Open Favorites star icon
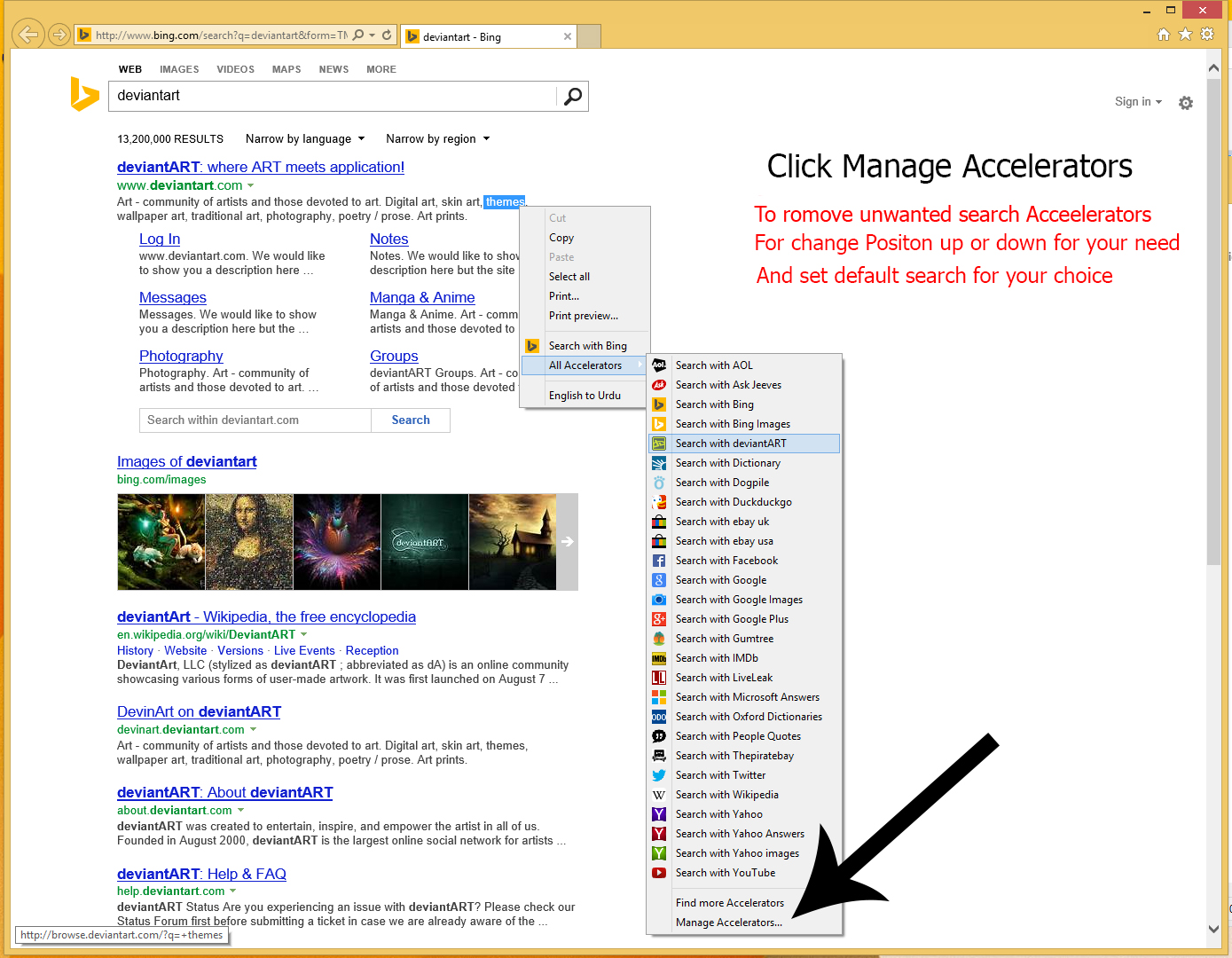 click(x=1185, y=35)
